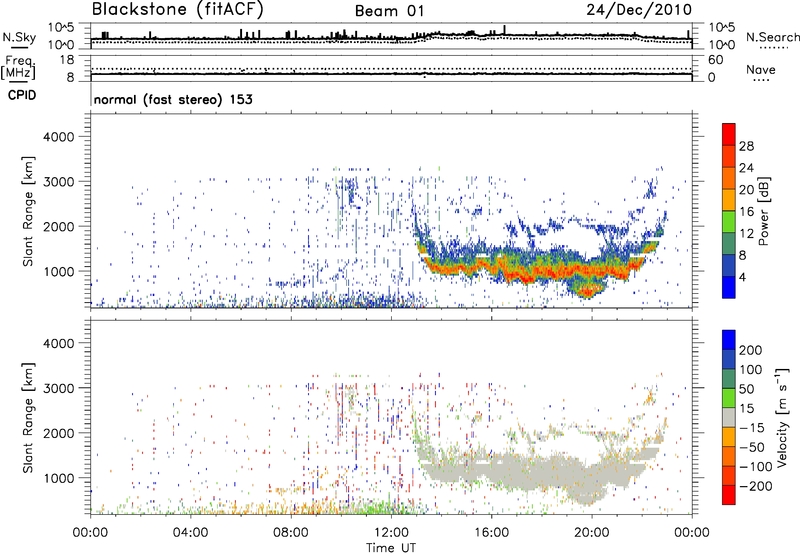Image resolution: width=800 pixels, height=554 pixels.
Task: Click the '60' tick on the Nave axis
Action: [715, 60]
